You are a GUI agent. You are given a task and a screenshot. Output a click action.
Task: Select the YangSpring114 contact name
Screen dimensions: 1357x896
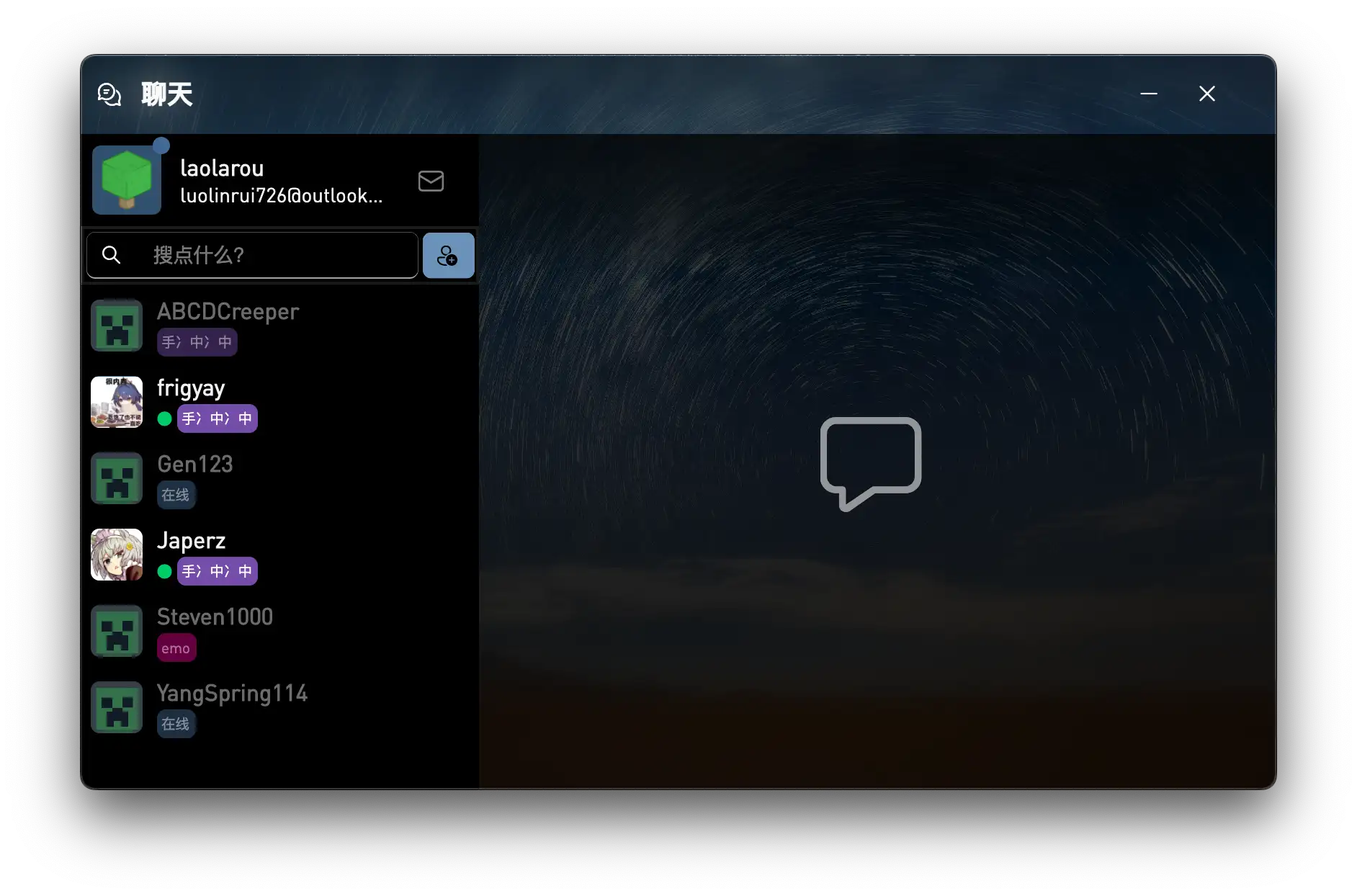pyautogui.click(x=232, y=694)
